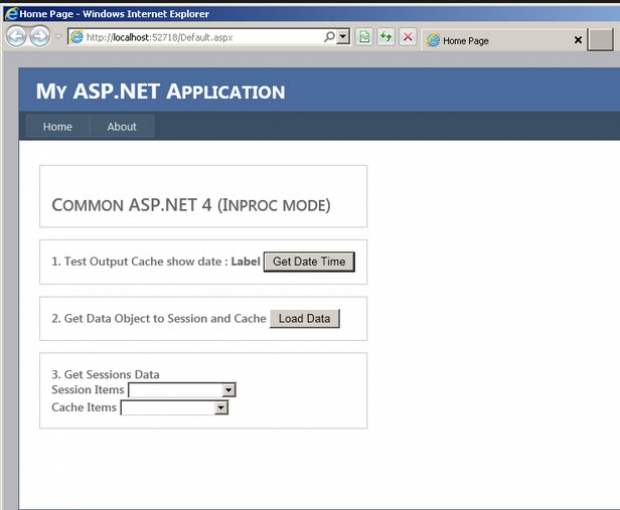
Task: Click the bold Label text
Action: point(246,261)
